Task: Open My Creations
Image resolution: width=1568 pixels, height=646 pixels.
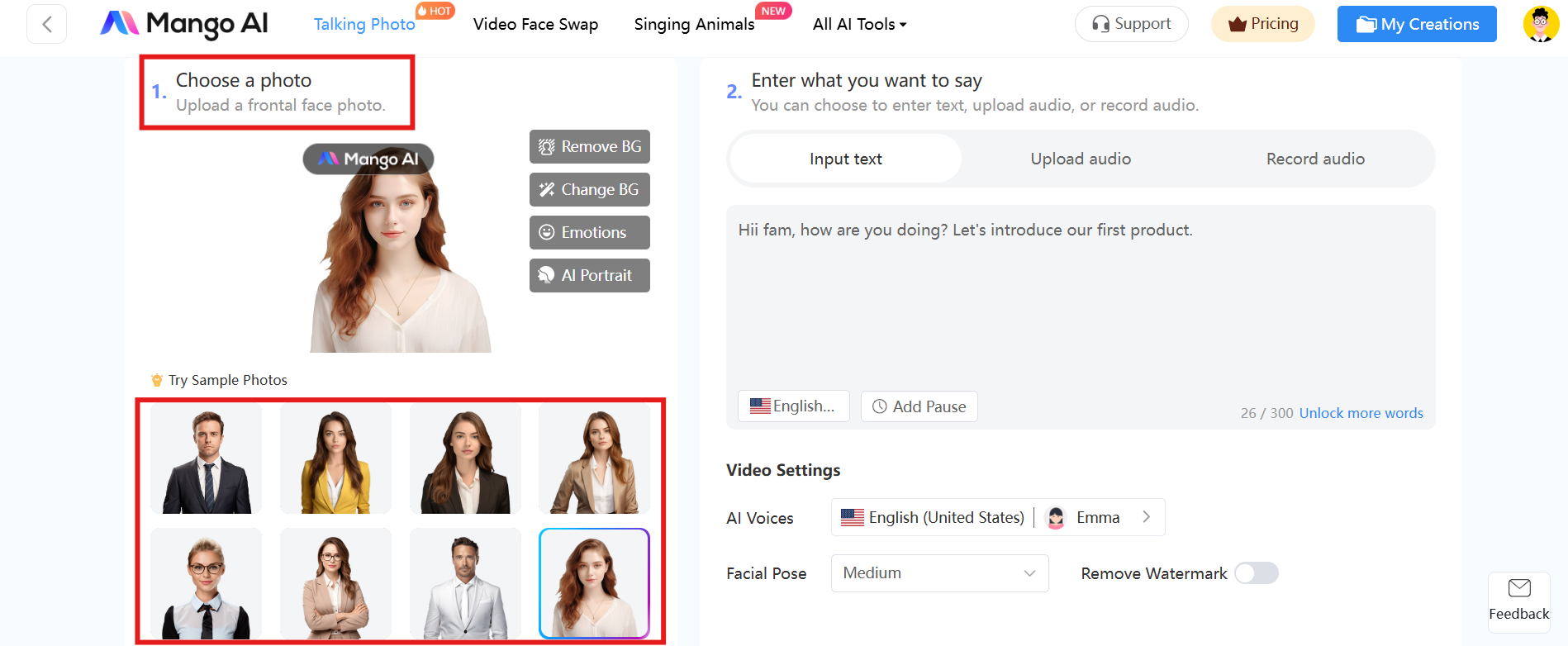Action: click(1417, 24)
